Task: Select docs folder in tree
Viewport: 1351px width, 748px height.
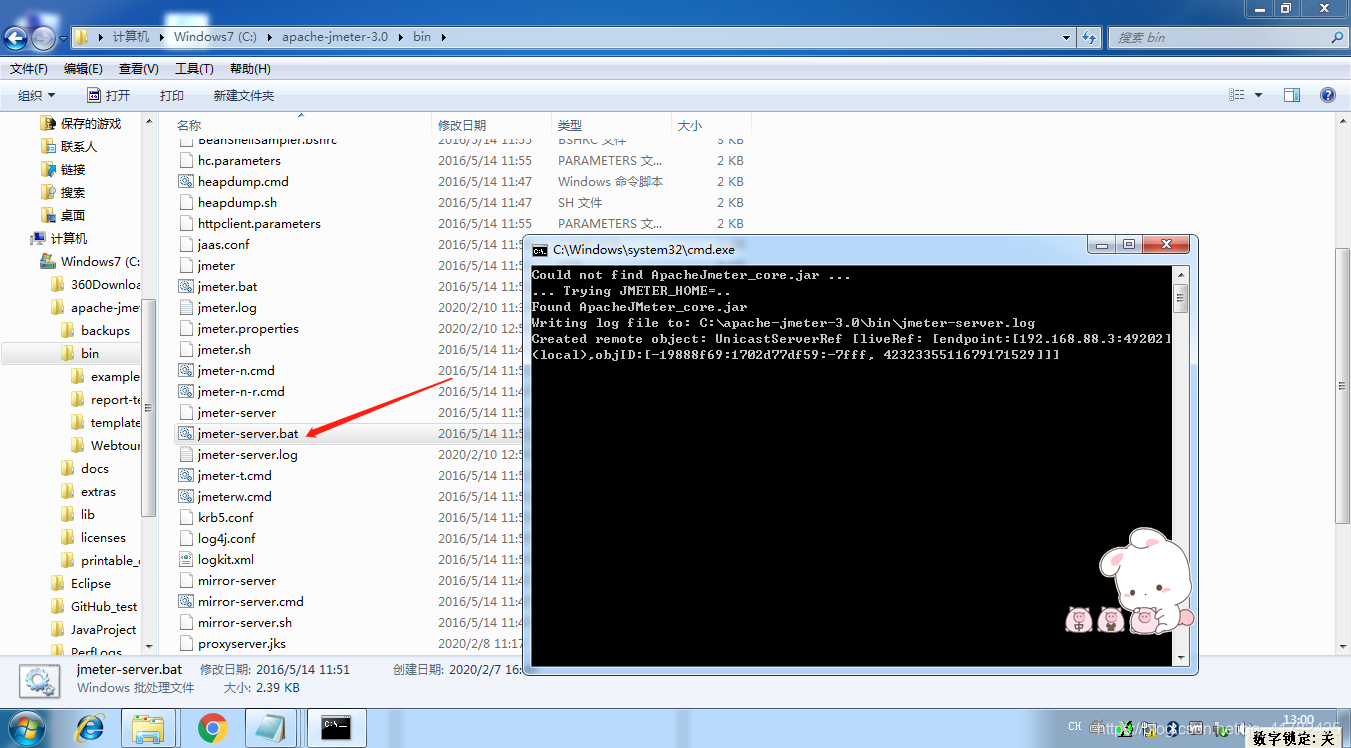Action: coord(95,468)
